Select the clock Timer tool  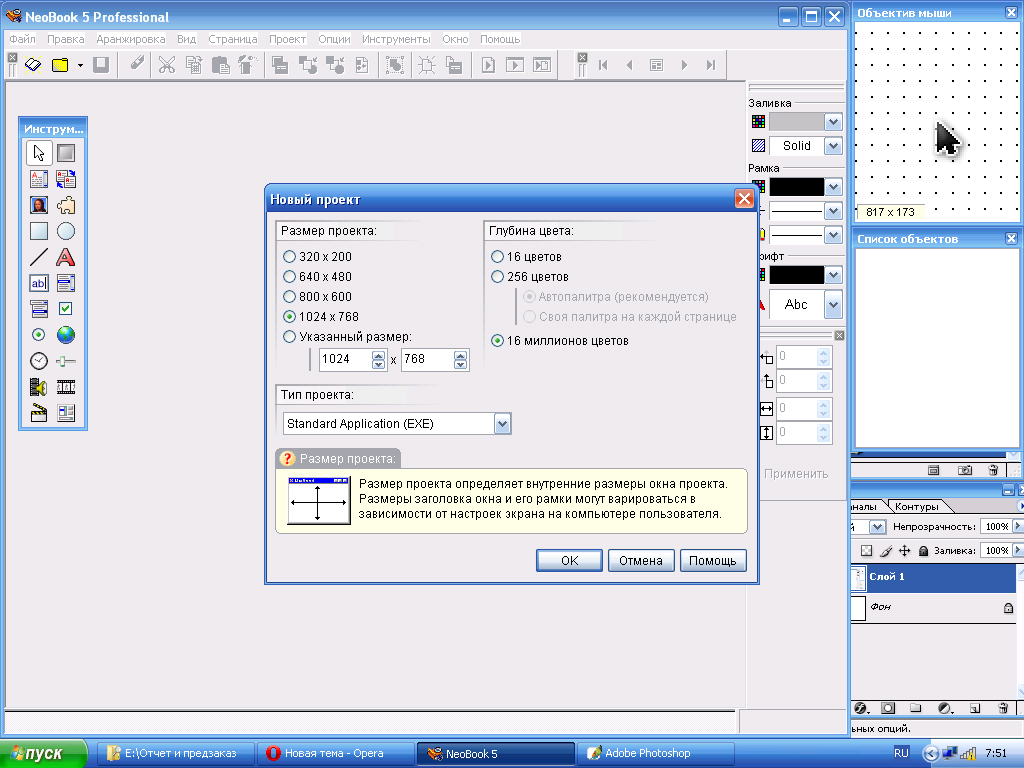pyautogui.click(x=39, y=361)
